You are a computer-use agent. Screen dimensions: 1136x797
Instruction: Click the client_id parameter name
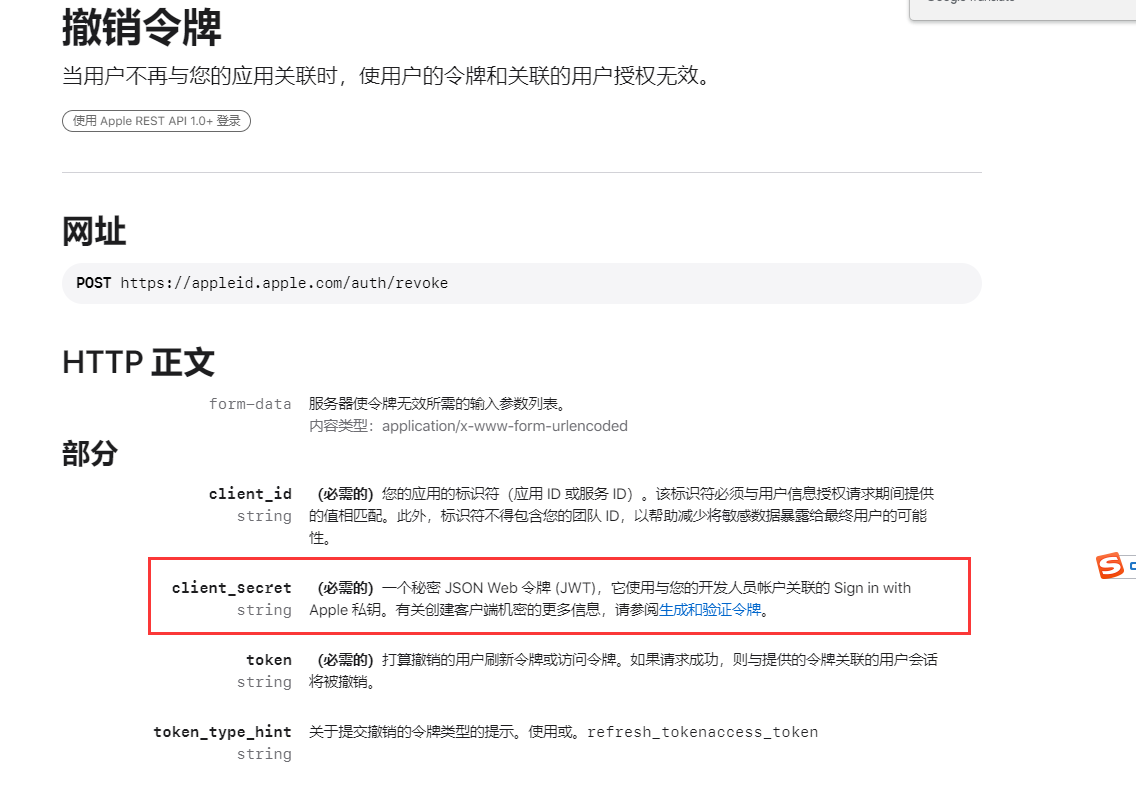[x=250, y=494]
